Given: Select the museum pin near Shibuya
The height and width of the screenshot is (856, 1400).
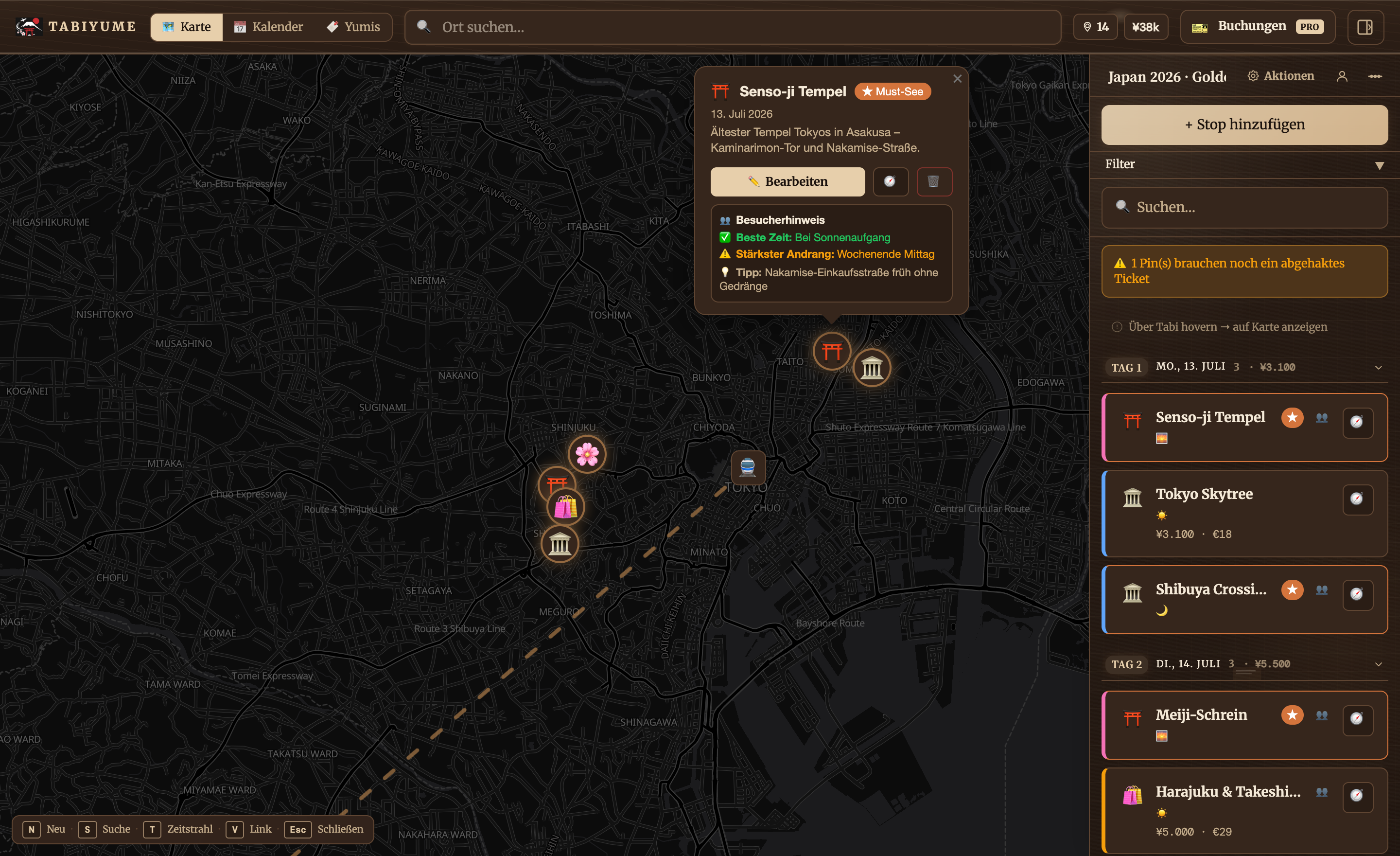Looking at the screenshot, I should pos(560,544).
